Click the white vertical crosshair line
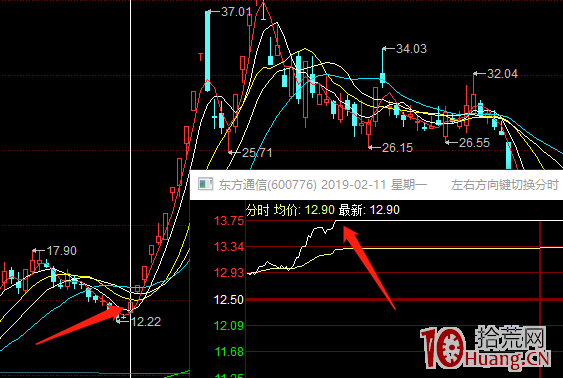 (130, 189)
